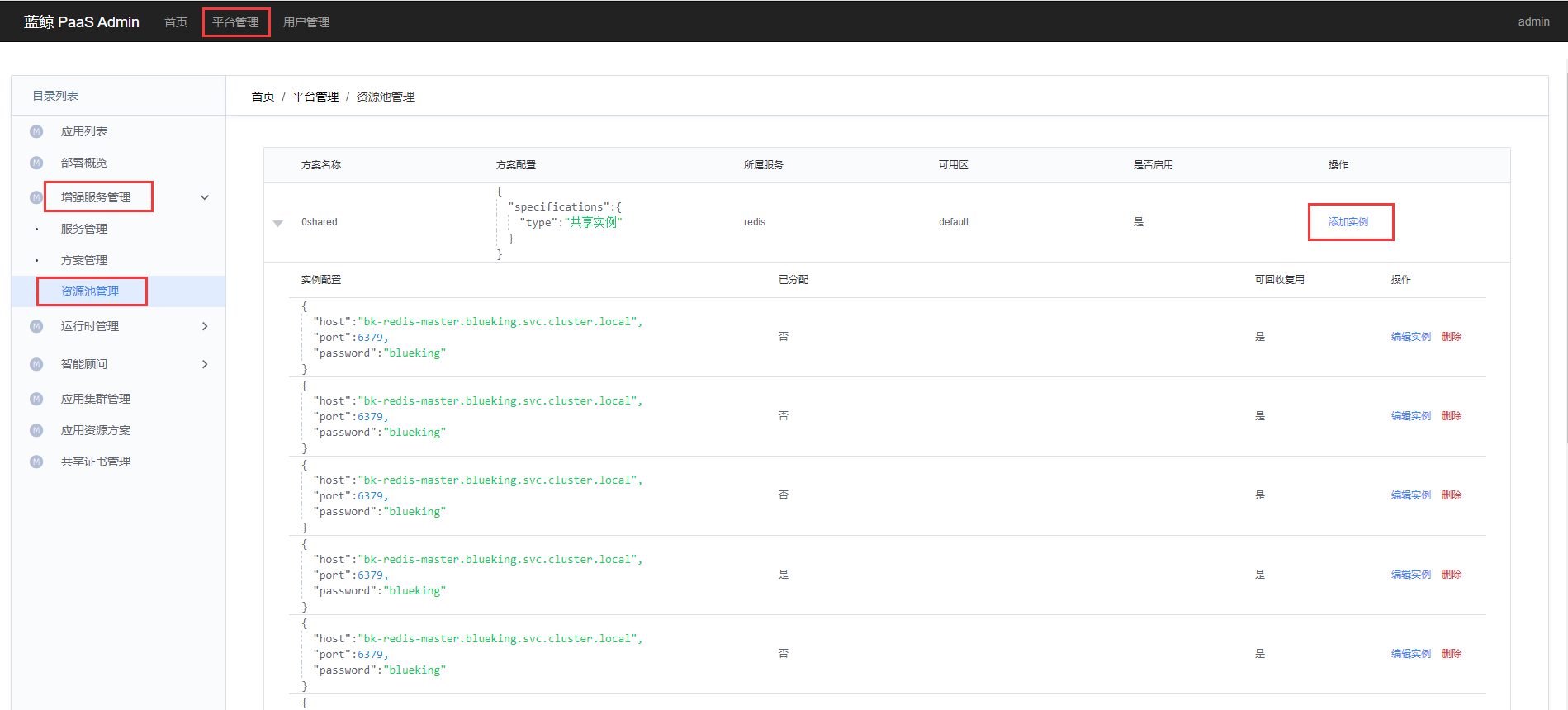The height and width of the screenshot is (710, 1568).
Task: Click the icon beside 应用资源方案
Action: (x=36, y=430)
